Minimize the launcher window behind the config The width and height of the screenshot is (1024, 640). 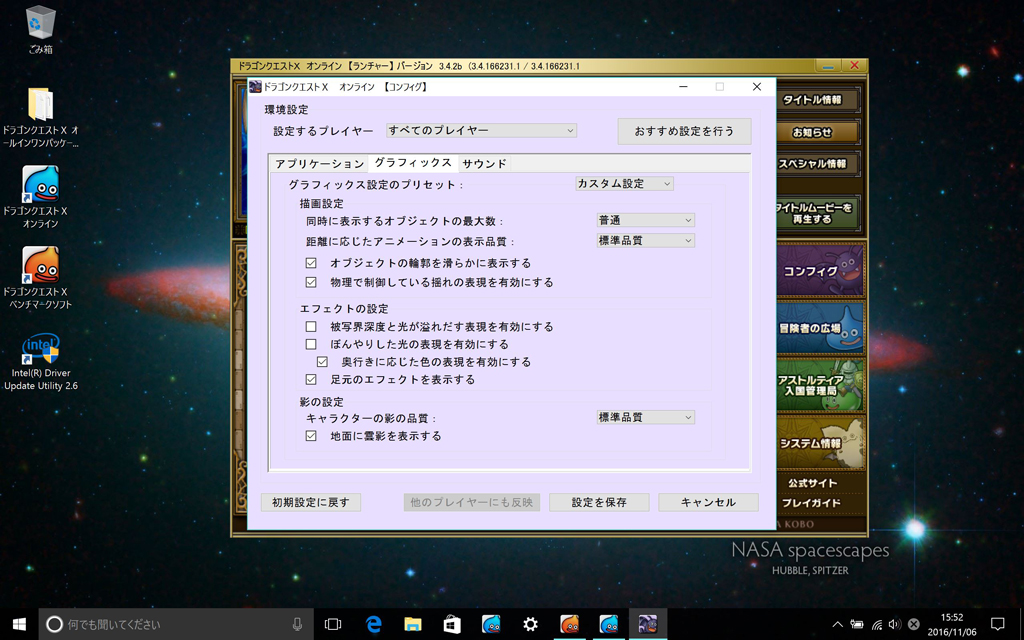pyautogui.click(x=828, y=66)
